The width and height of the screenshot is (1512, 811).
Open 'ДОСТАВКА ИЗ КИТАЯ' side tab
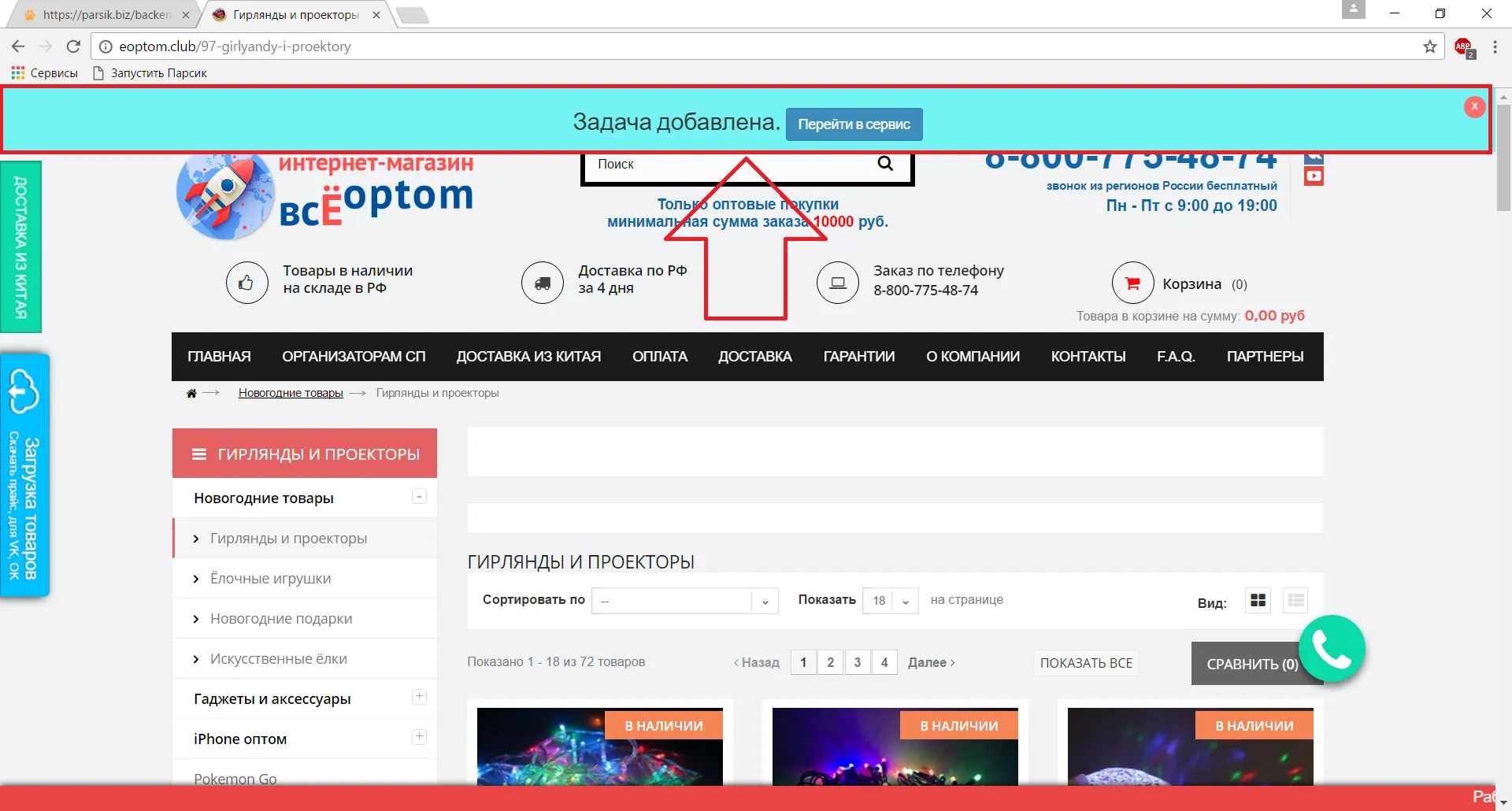[x=20, y=247]
